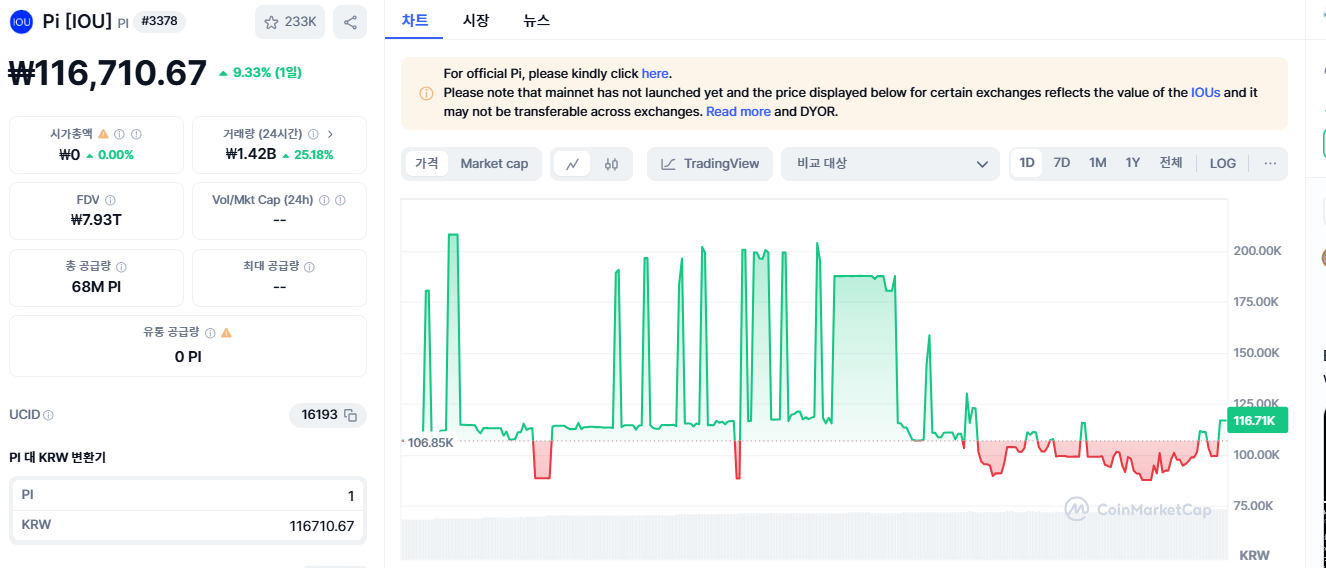This screenshot has width=1326, height=568.
Task: Switch to 뉴스 tab
Action: tap(537, 20)
